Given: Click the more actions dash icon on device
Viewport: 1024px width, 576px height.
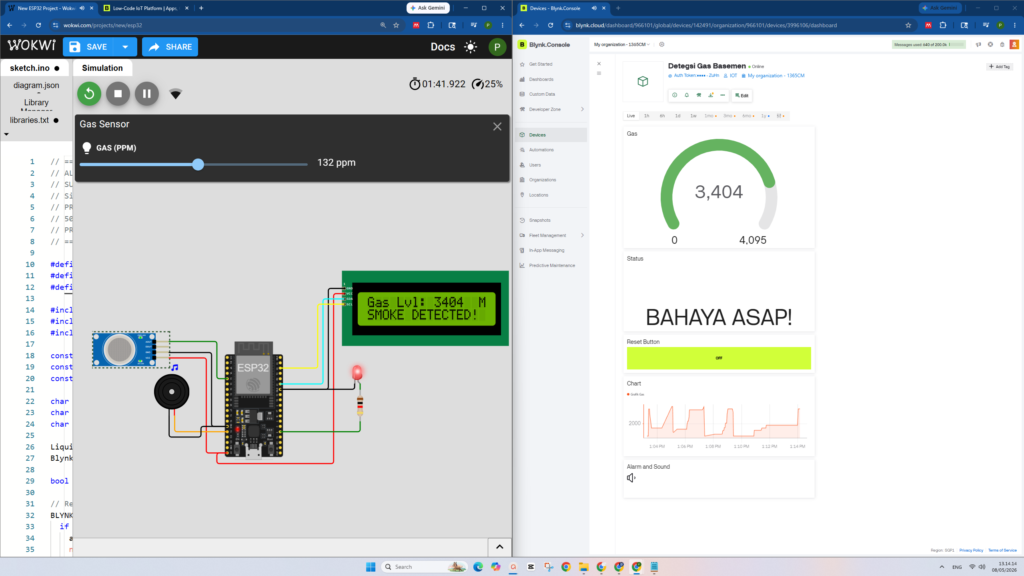Looking at the screenshot, I should [722, 95].
